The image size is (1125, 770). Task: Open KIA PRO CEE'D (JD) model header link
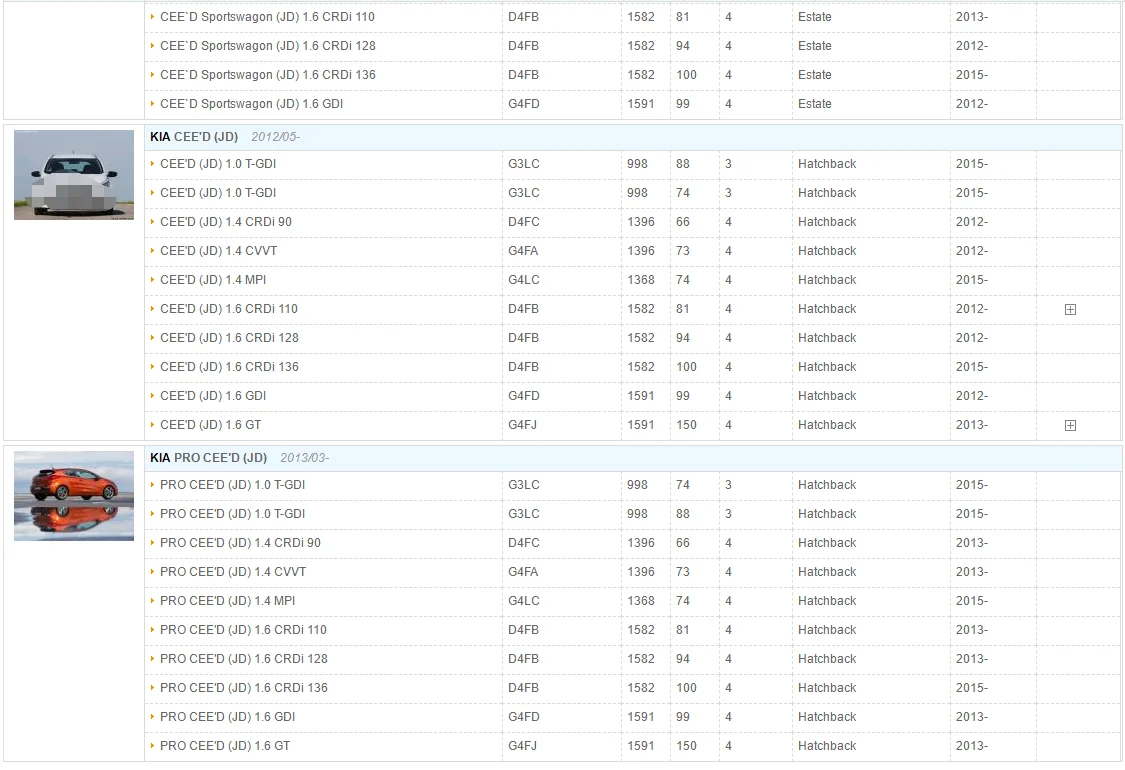tap(208, 458)
